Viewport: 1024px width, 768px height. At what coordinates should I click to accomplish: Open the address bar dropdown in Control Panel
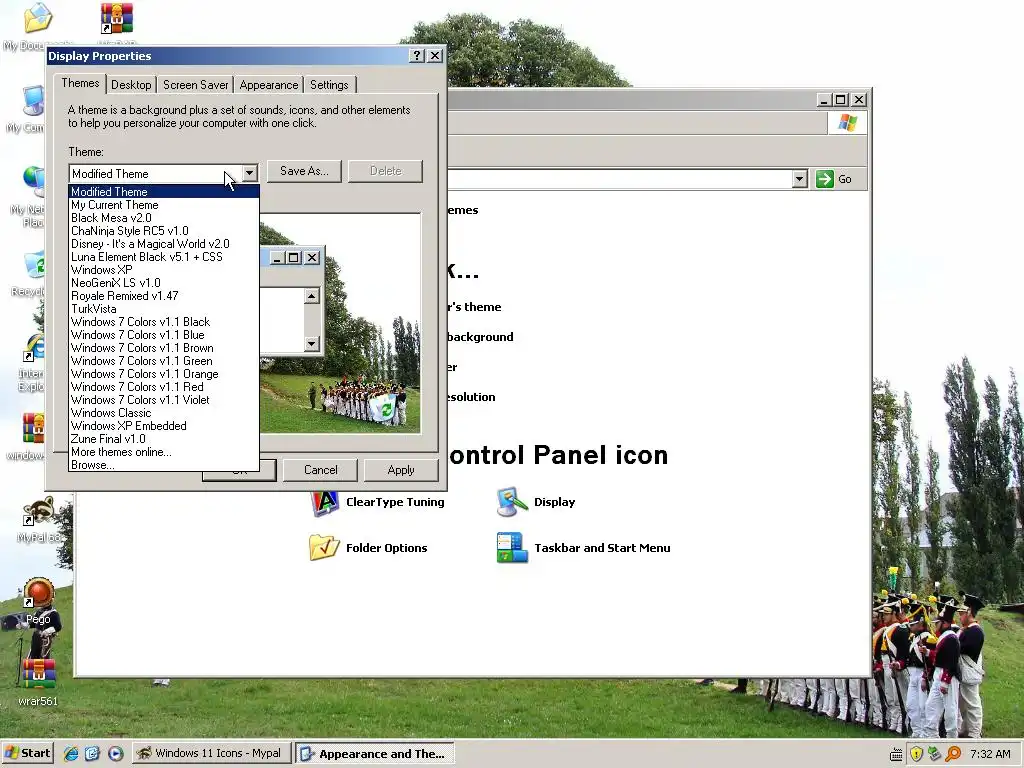click(x=799, y=179)
